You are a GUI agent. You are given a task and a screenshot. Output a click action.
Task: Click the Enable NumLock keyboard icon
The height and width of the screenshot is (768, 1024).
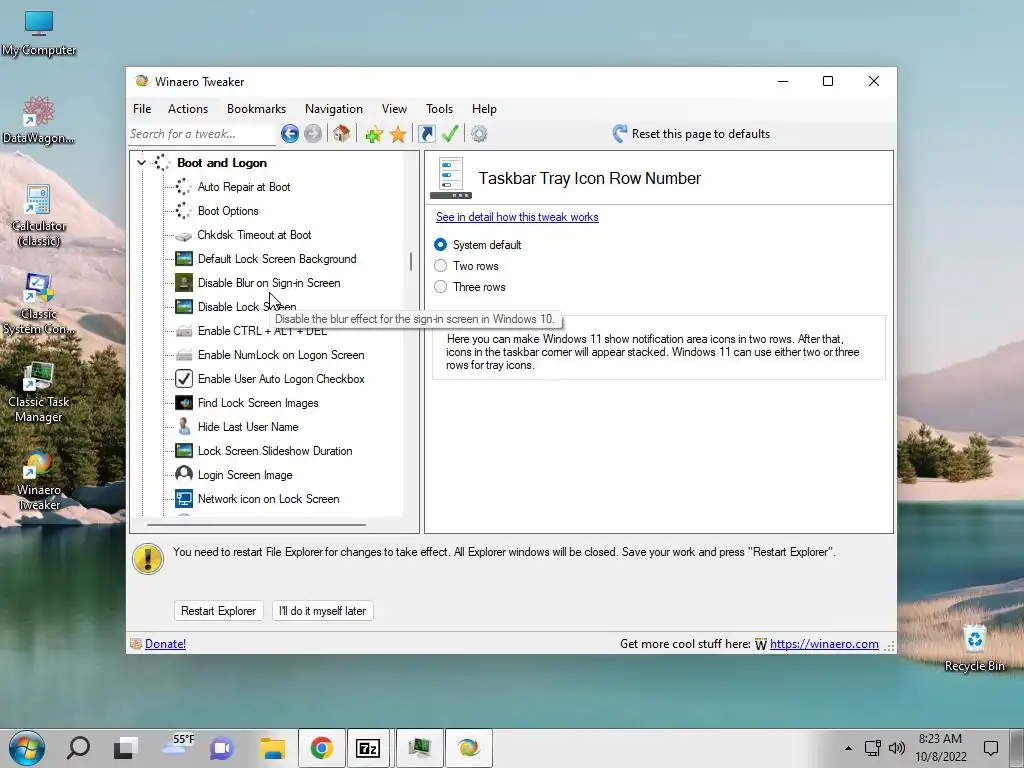184,355
